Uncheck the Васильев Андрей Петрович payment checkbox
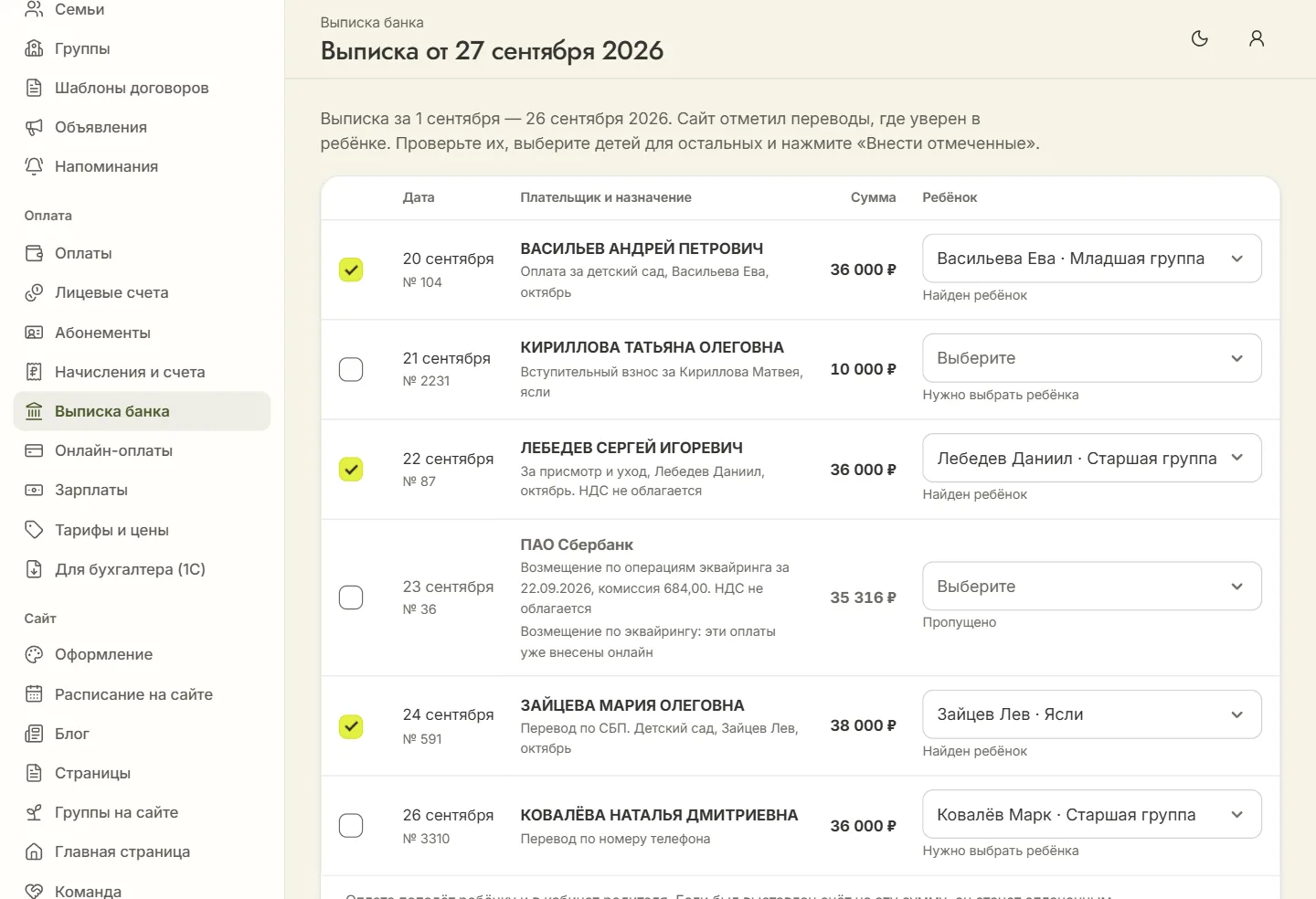 [351, 270]
